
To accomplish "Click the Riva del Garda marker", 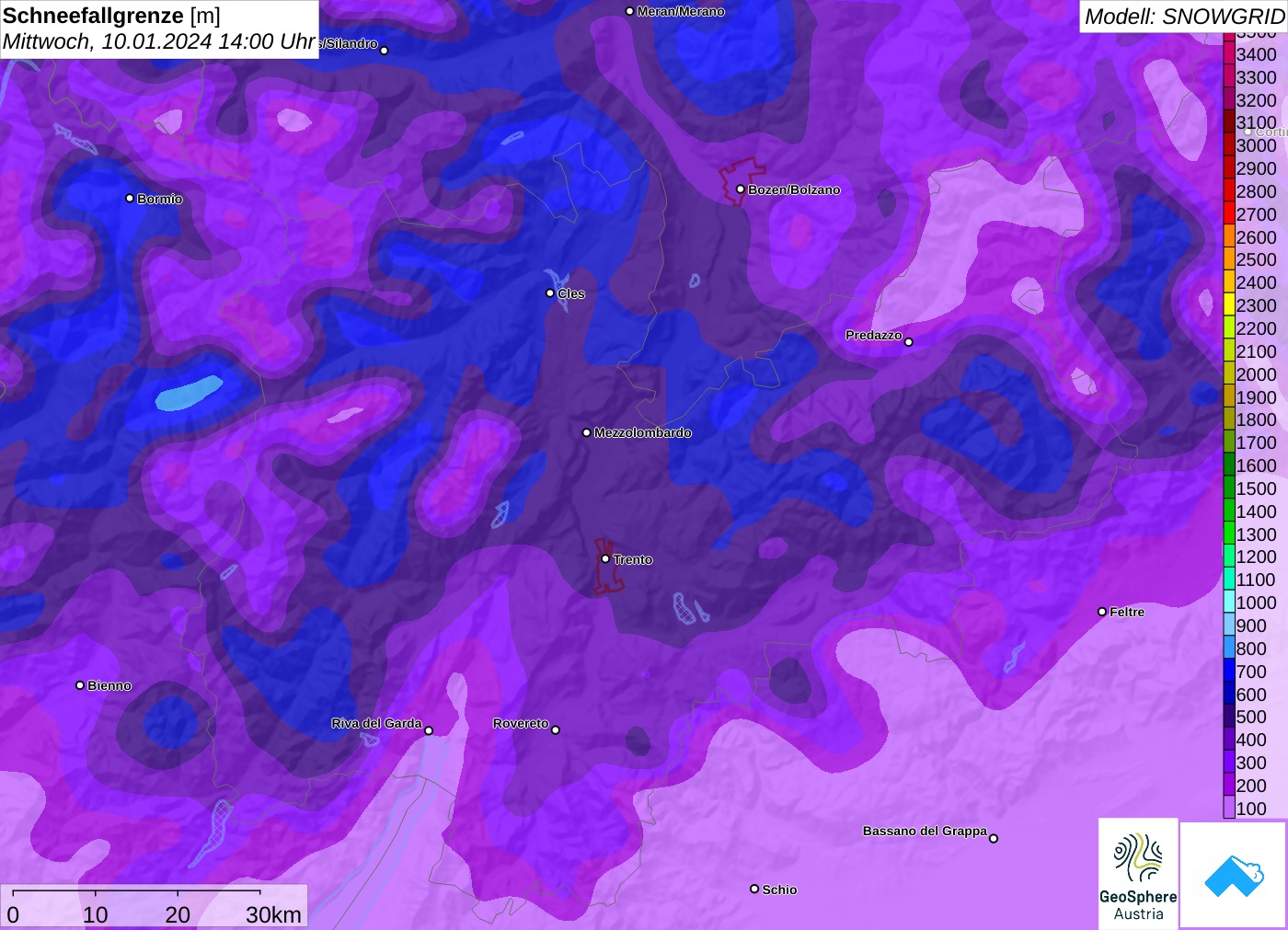I will [429, 730].
